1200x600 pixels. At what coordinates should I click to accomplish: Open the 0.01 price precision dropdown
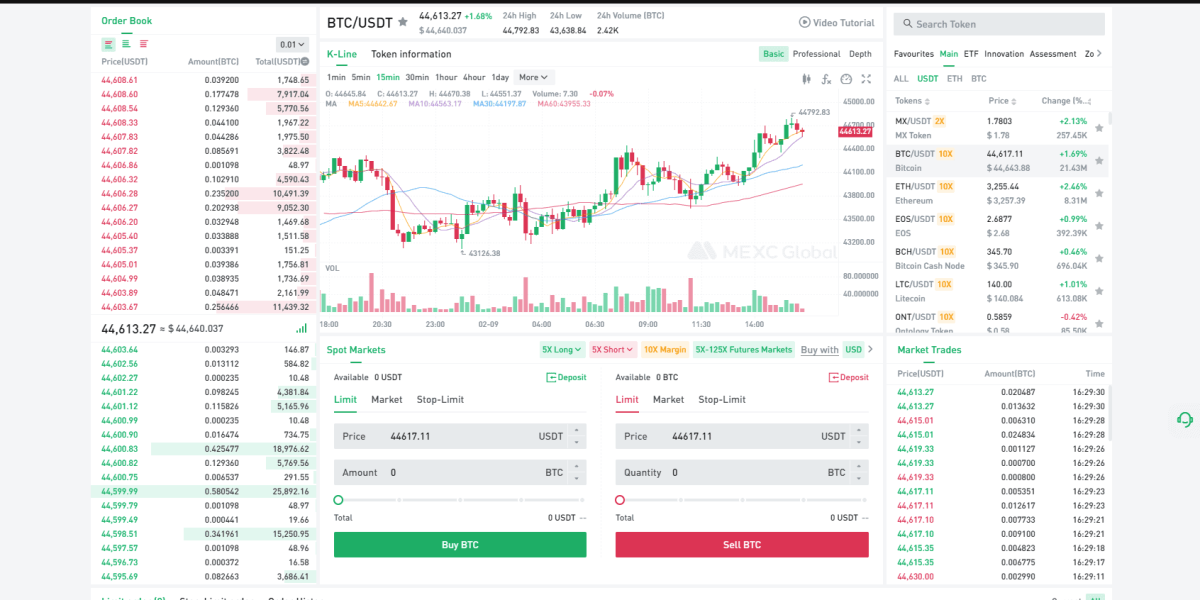292,44
